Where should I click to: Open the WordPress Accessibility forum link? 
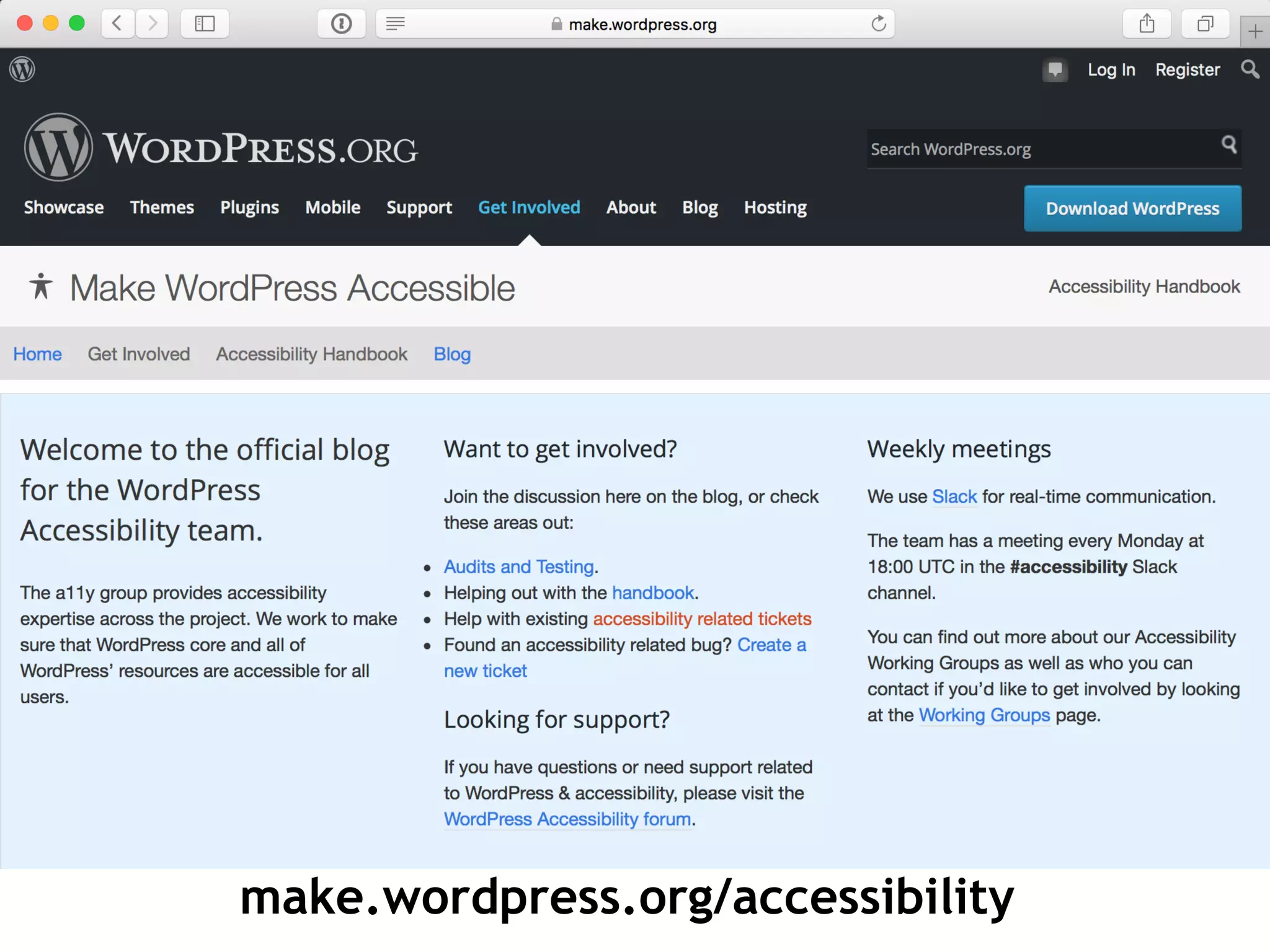coord(567,819)
